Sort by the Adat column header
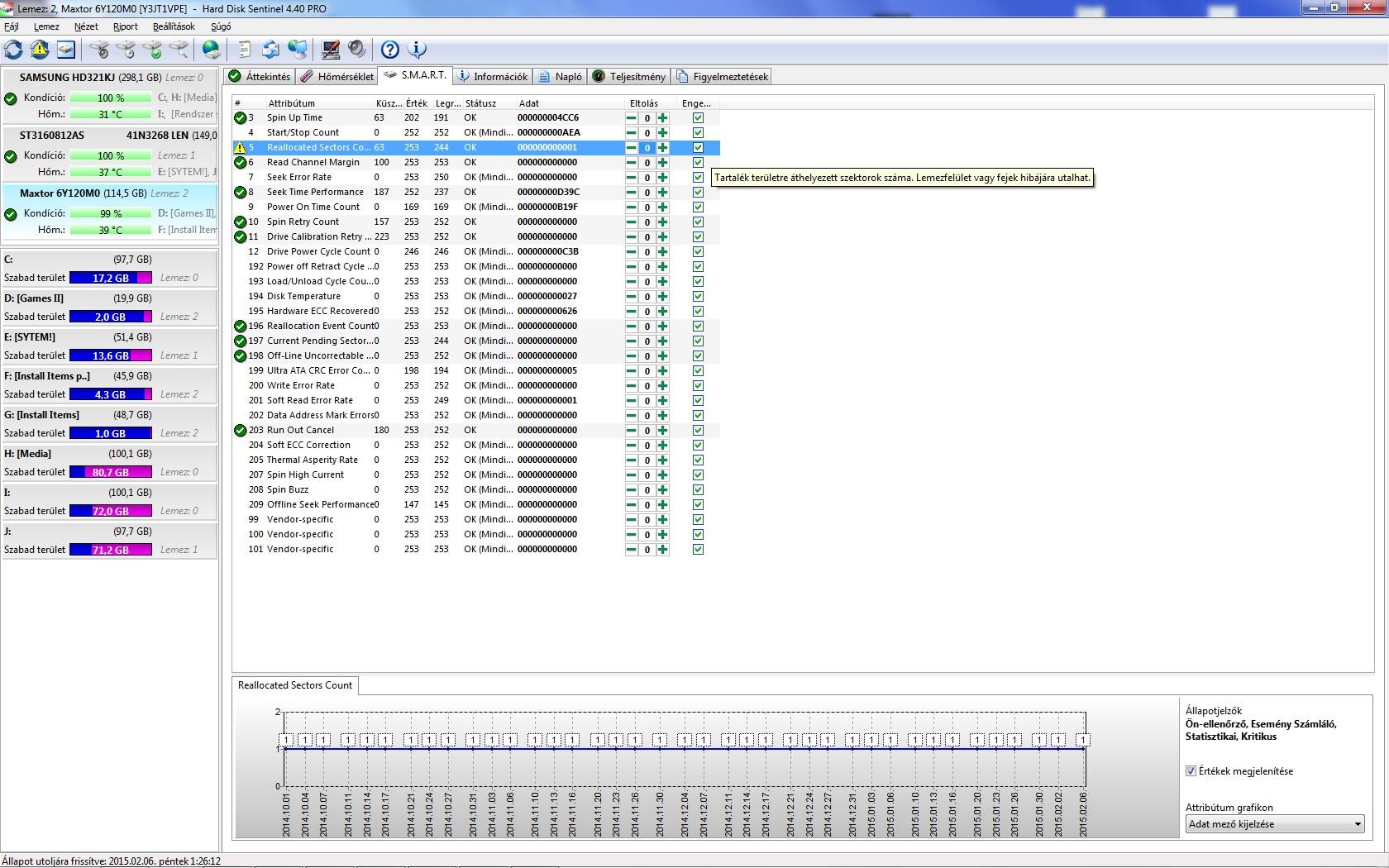The width and height of the screenshot is (1389, 868). [x=570, y=103]
